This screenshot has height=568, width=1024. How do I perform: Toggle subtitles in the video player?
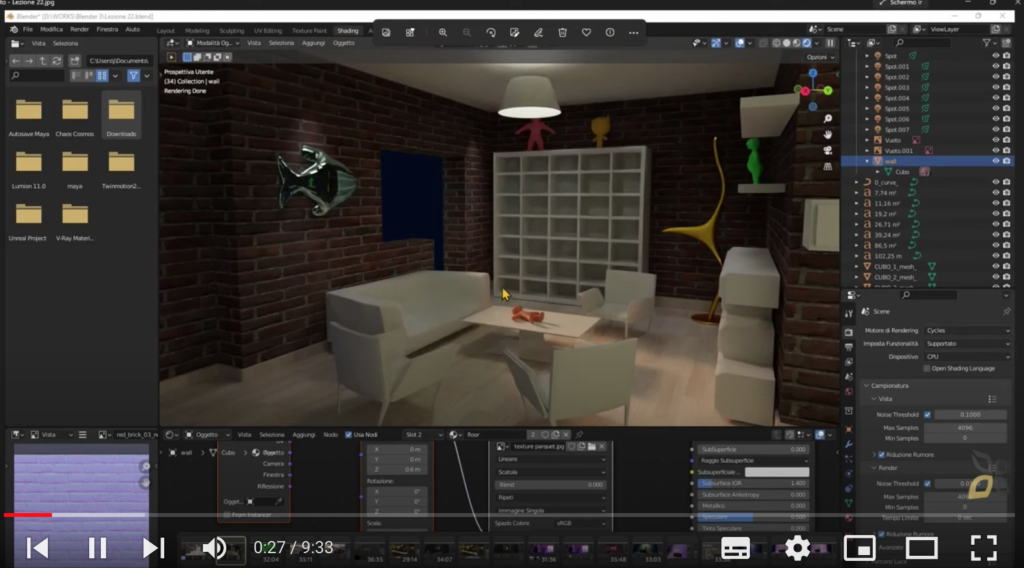pyautogui.click(x=735, y=548)
